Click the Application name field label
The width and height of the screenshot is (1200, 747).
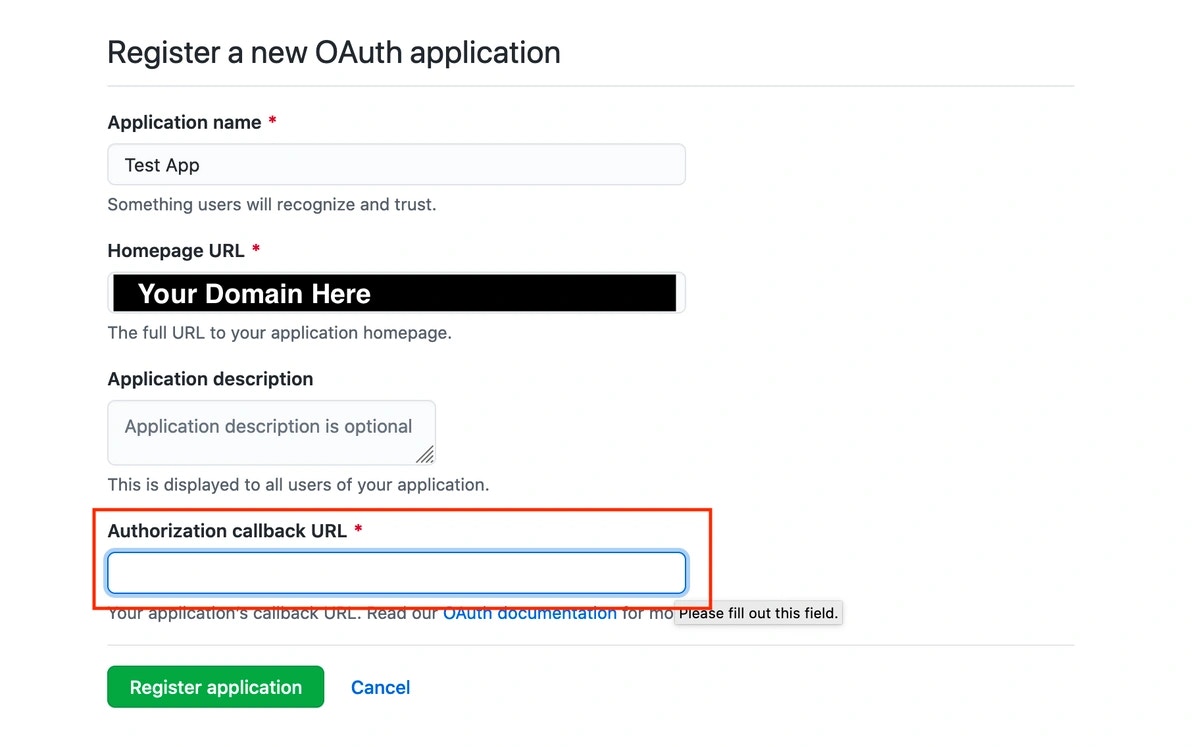[187, 122]
